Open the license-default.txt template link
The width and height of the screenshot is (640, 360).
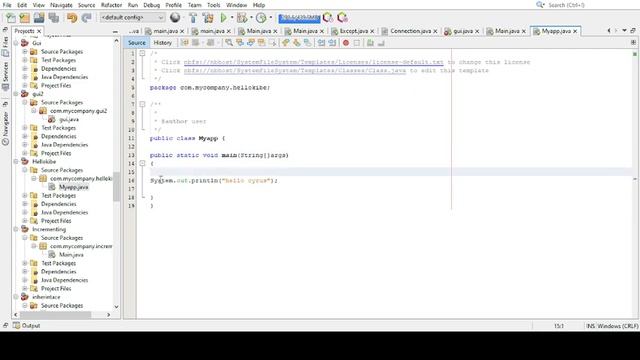point(313,62)
